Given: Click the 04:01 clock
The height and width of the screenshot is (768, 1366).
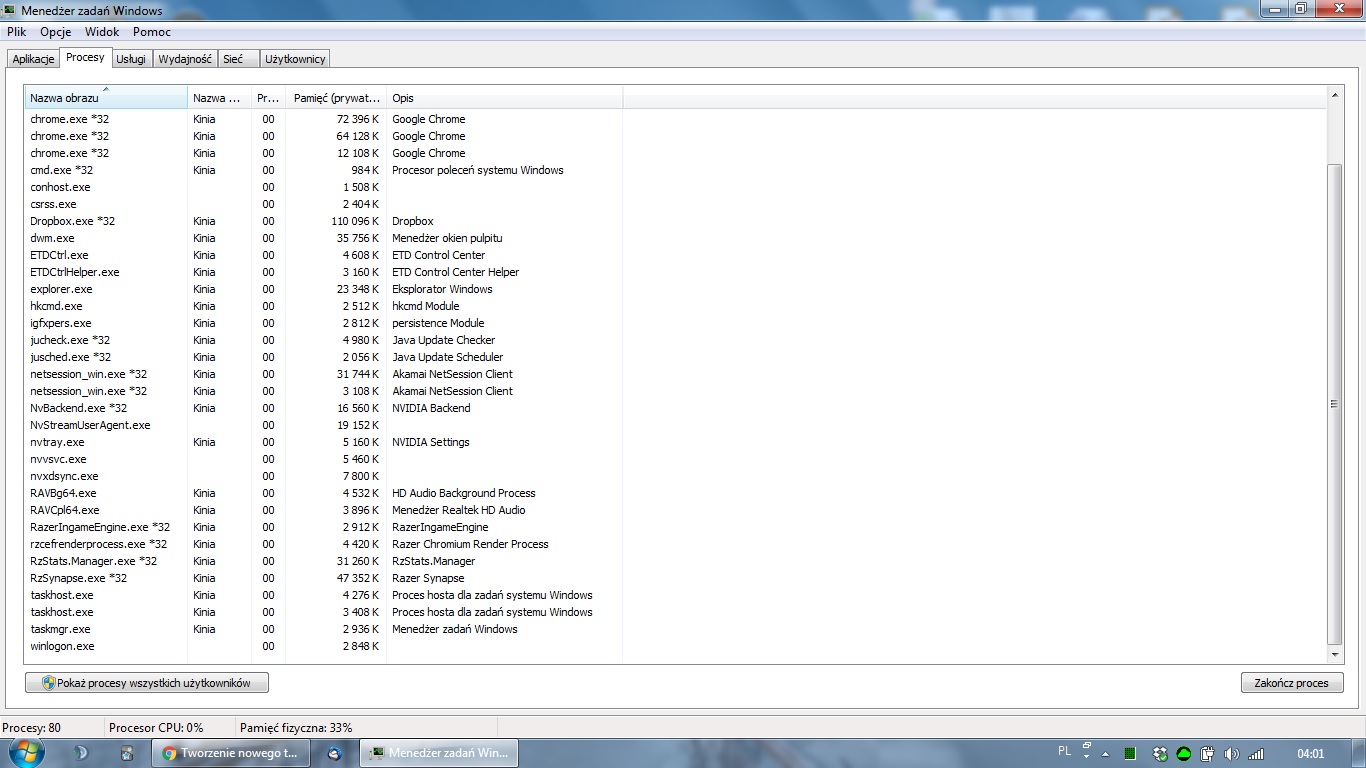Looking at the screenshot, I should pyautogui.click(x=1310, y=754).
